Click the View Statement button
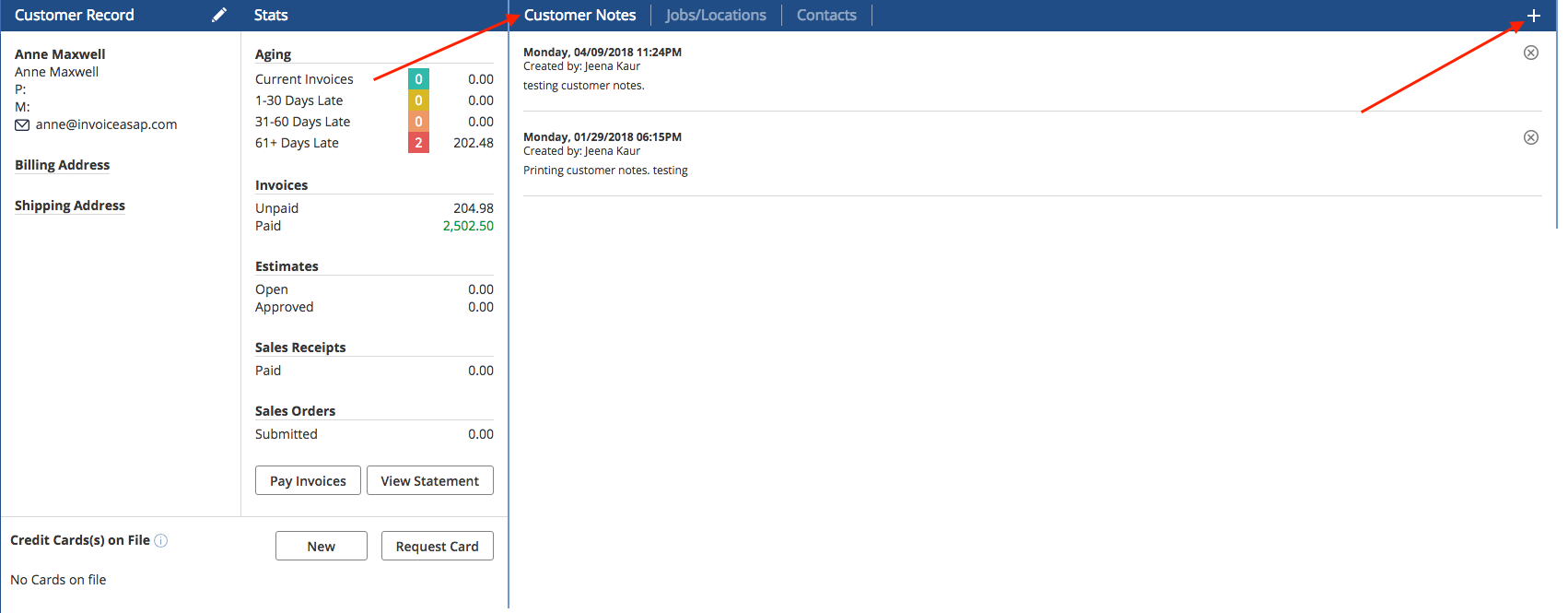 (x=430, y=480)
